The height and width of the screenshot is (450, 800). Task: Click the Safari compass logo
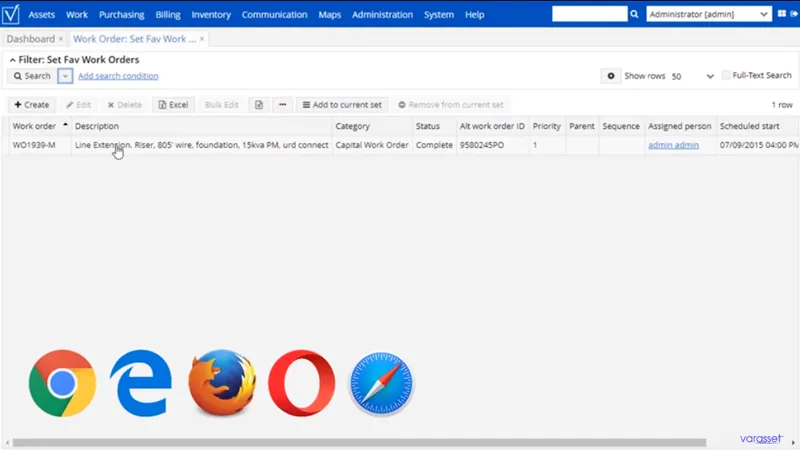click(x=381, y=383)
